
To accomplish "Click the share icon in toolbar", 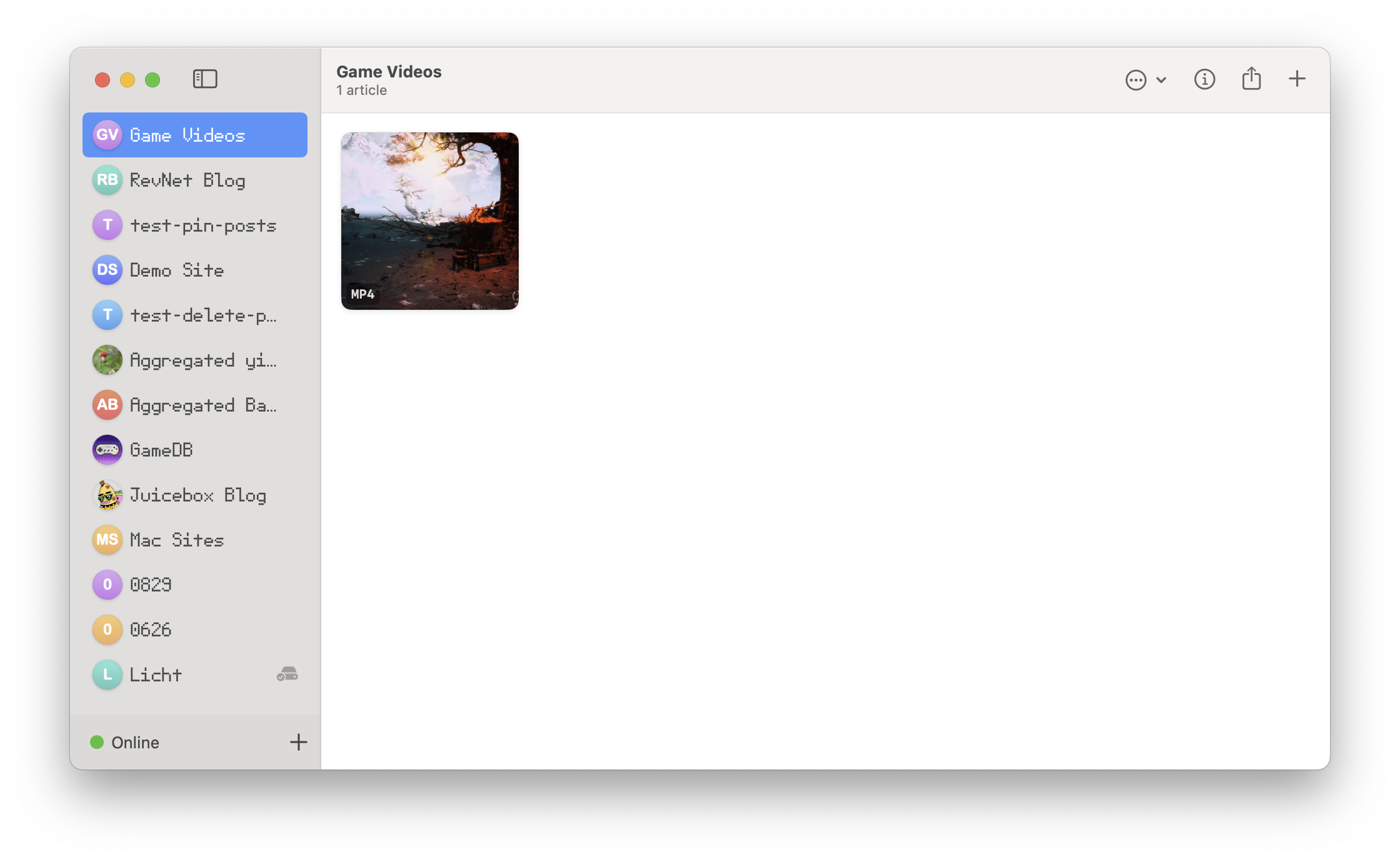I will pos(1251,79).
